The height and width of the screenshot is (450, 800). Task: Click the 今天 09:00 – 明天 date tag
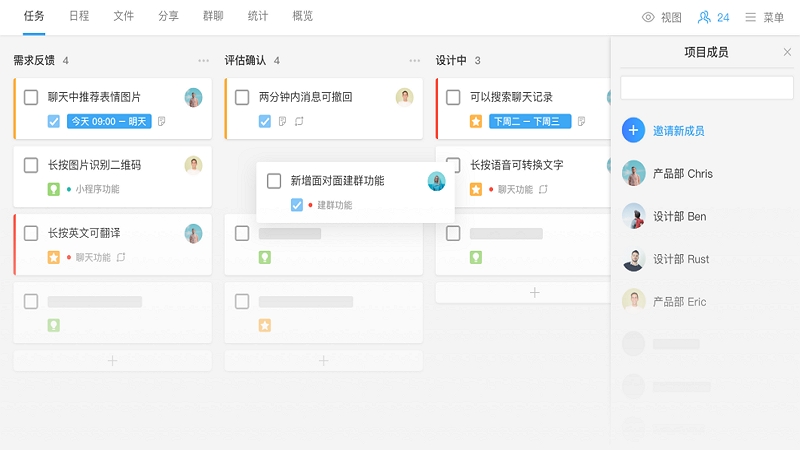109,121
